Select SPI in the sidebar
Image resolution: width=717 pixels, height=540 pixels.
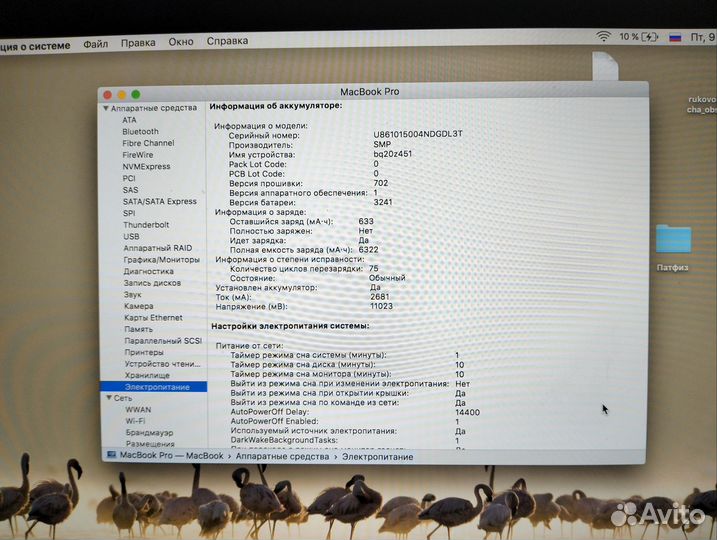pyautogui.click(x=129, y=213)
